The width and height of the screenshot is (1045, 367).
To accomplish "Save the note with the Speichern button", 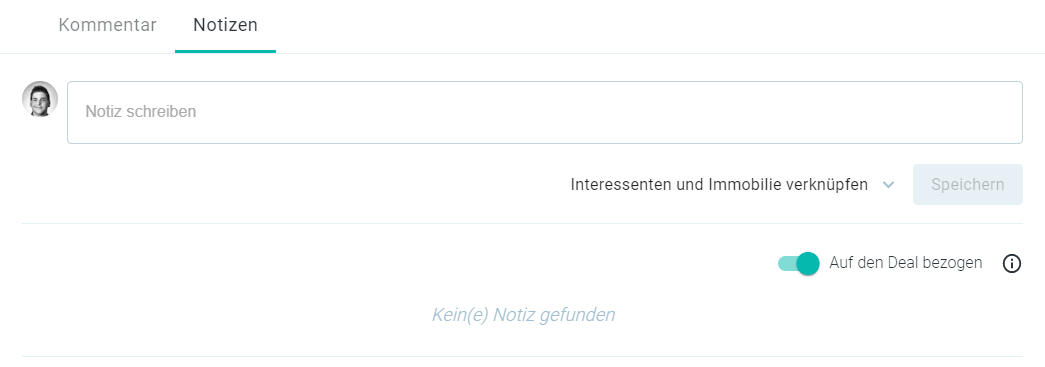I will [x=968, y=184].
